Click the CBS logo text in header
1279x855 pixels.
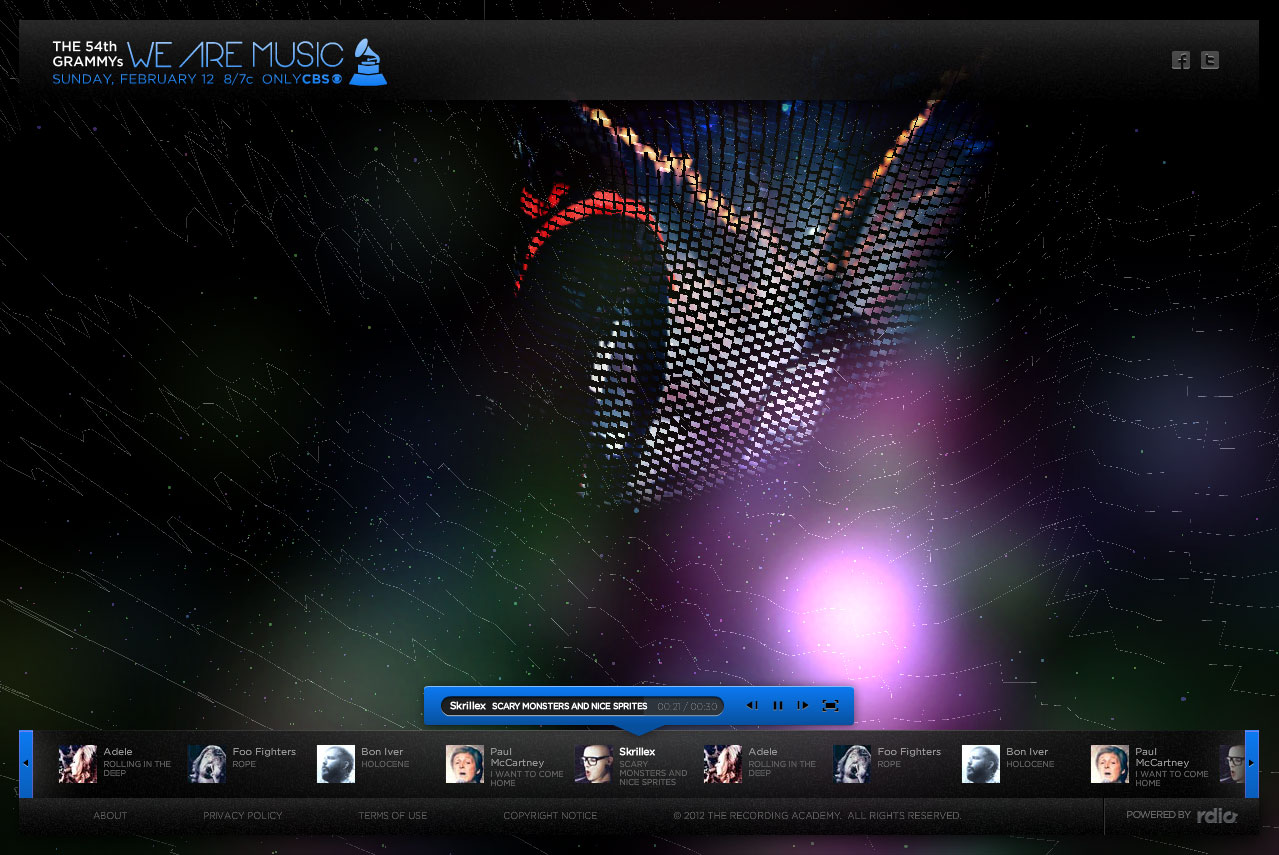(324, 79)
